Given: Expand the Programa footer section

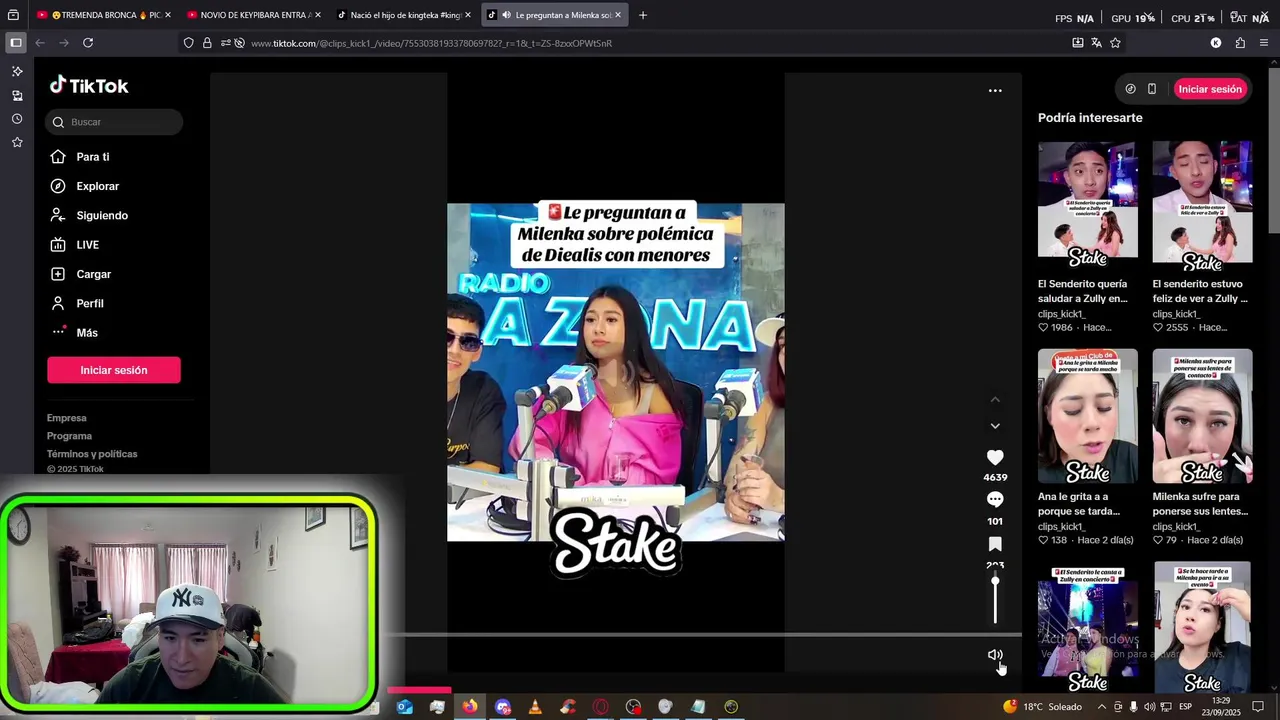Looking at the screenshot, I should pyautogui.click(x=69, y=436).
